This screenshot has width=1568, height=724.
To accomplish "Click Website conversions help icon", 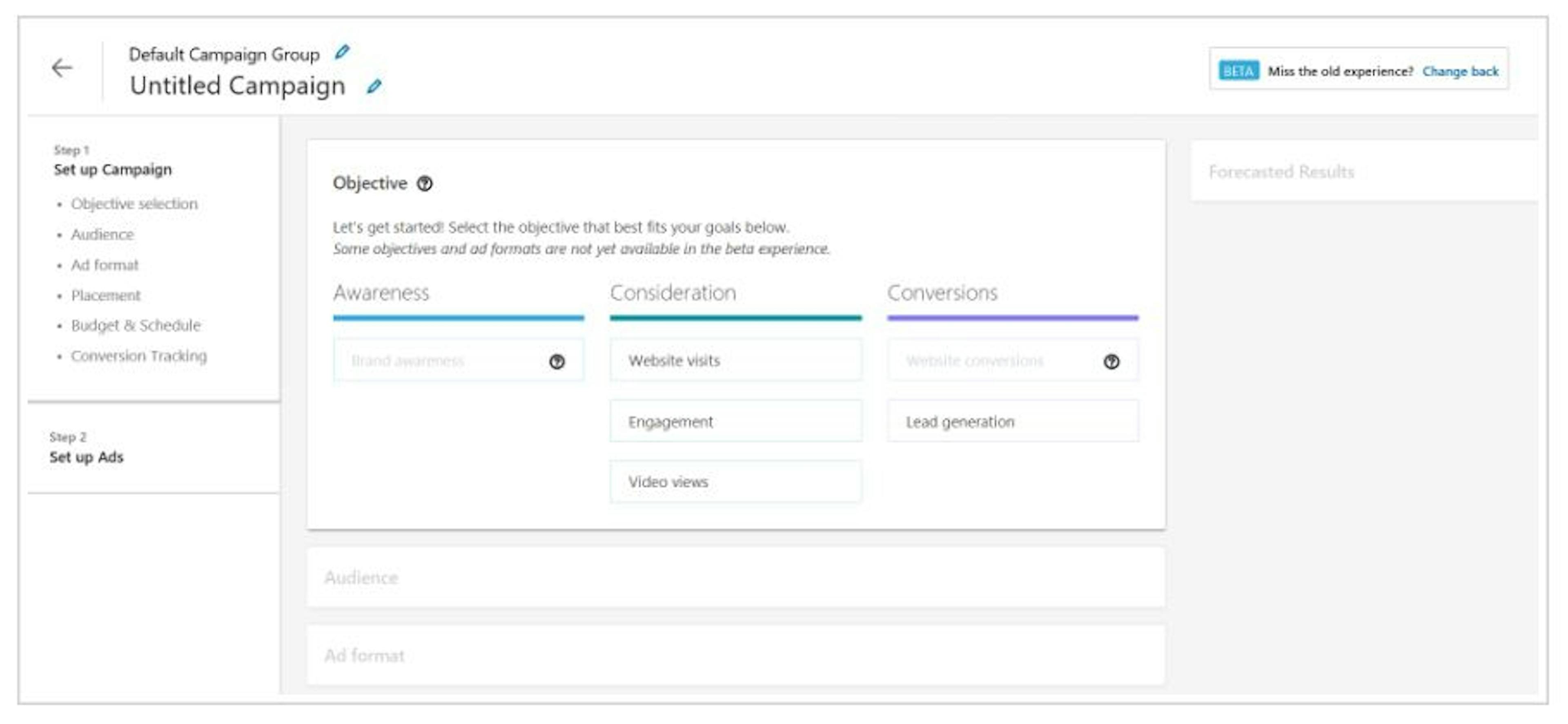I will tap(1111, 362).
